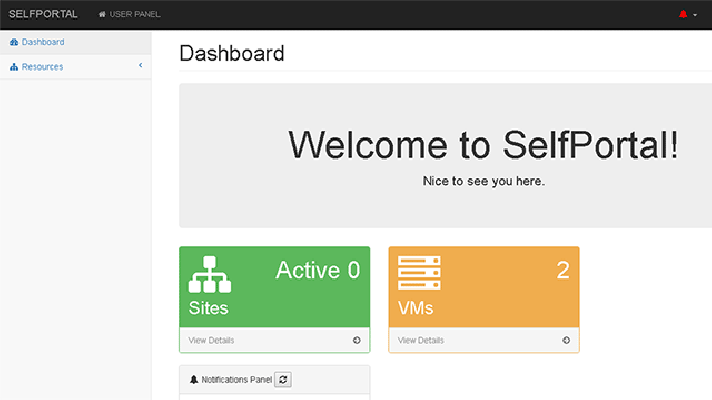The image size is (712, 400).
Task: Click the Dashboard page heading
Action: 232,54
